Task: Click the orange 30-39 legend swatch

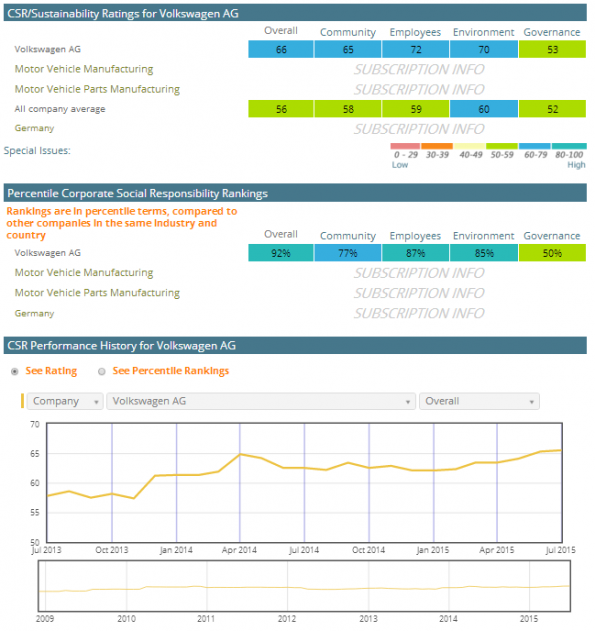Action: (437, 146)
